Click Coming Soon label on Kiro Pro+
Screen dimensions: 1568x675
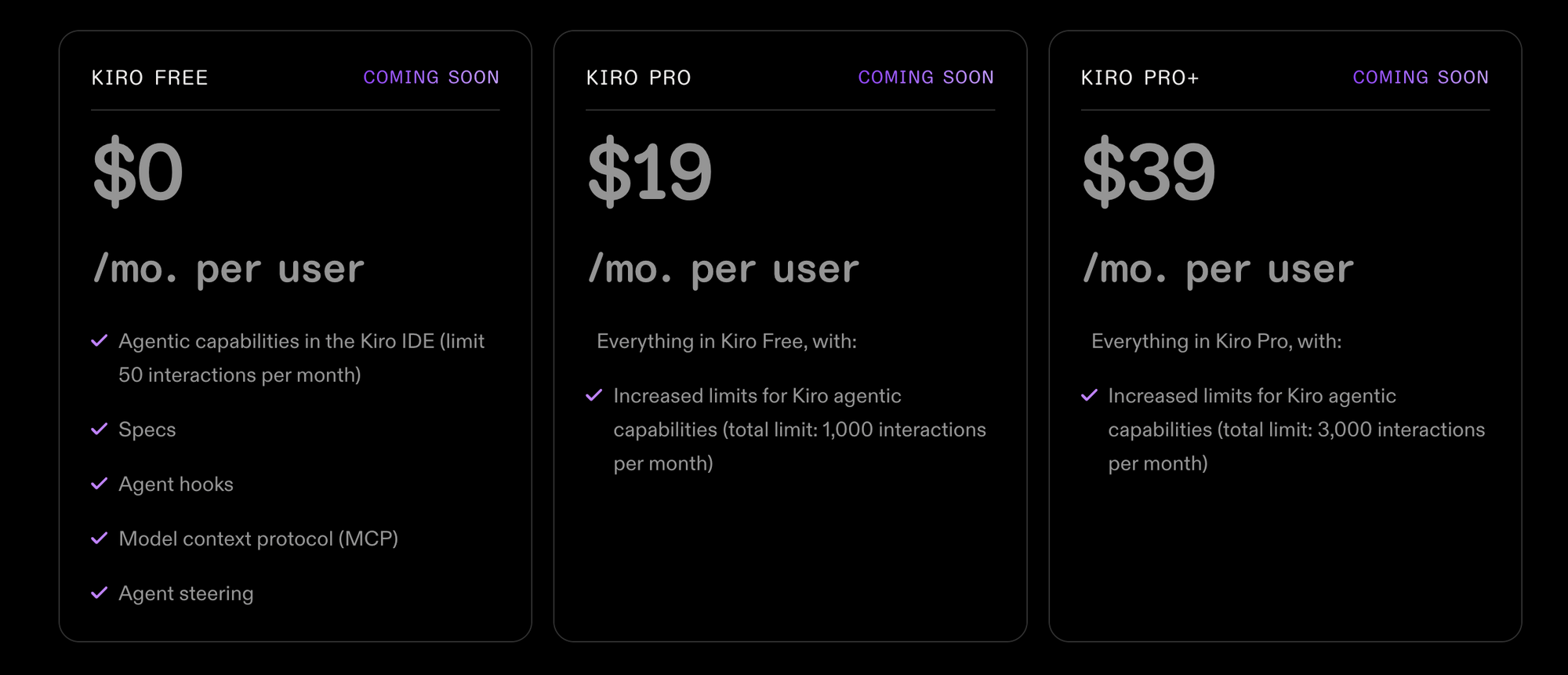coord(1421,78)
